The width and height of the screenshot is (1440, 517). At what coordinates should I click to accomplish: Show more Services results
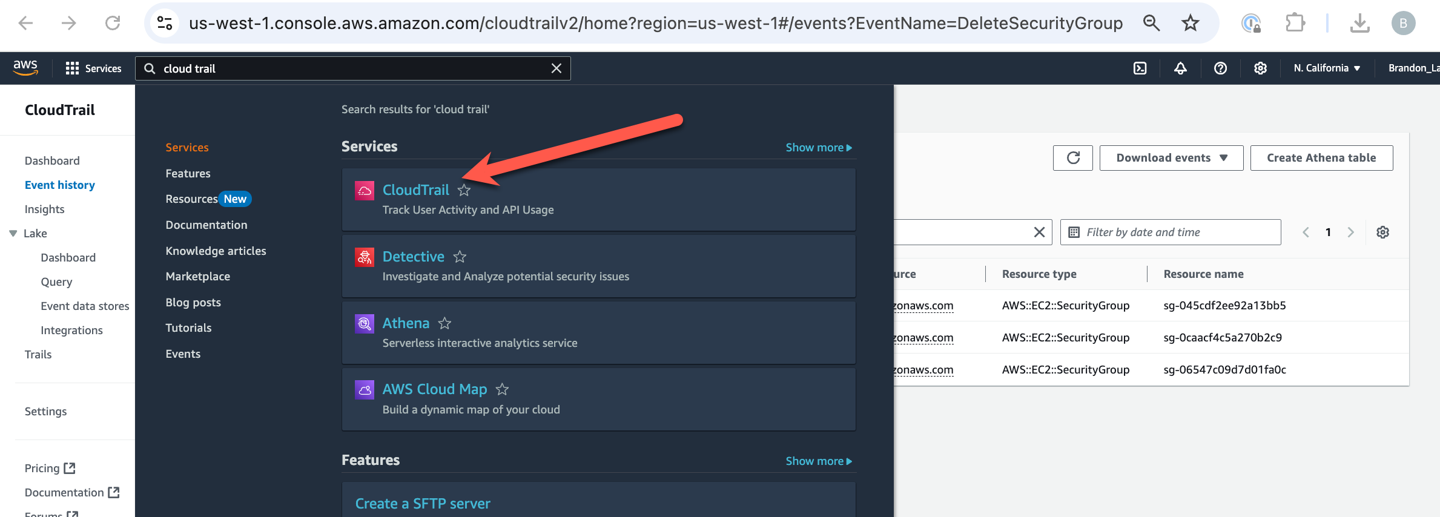819,147
